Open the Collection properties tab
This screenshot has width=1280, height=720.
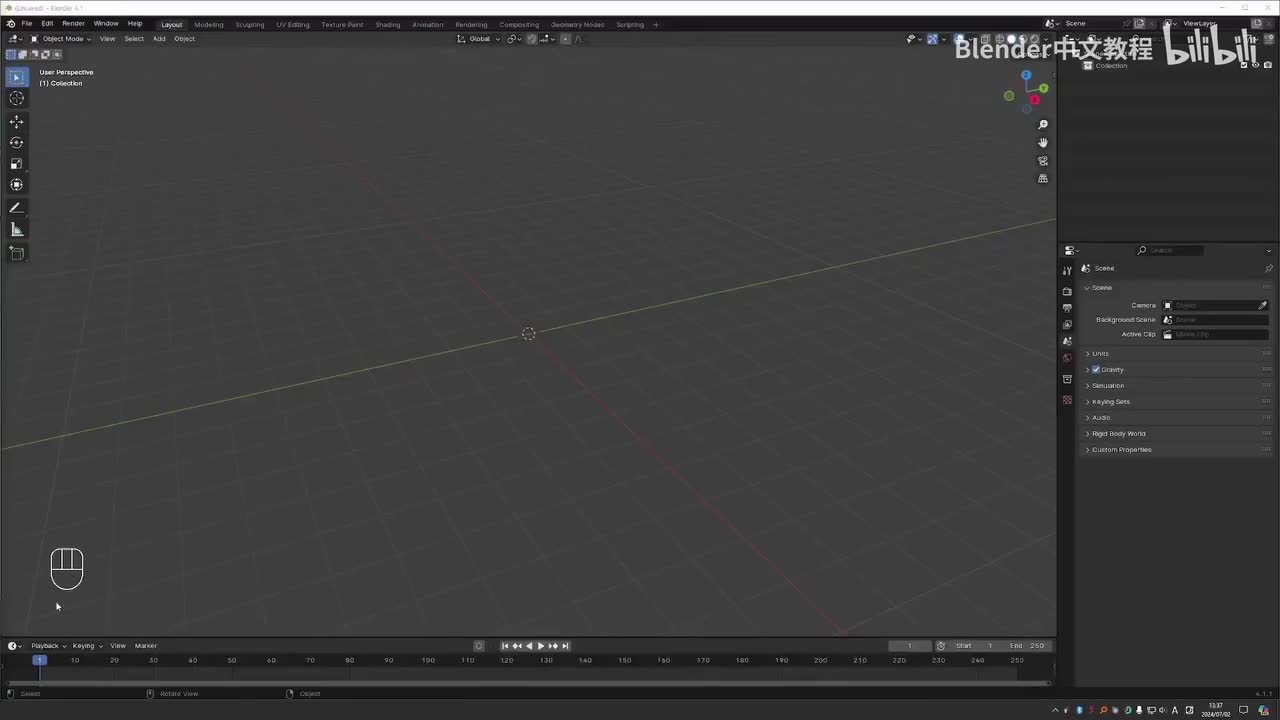pyautogui.click(x=1067, y=379)
